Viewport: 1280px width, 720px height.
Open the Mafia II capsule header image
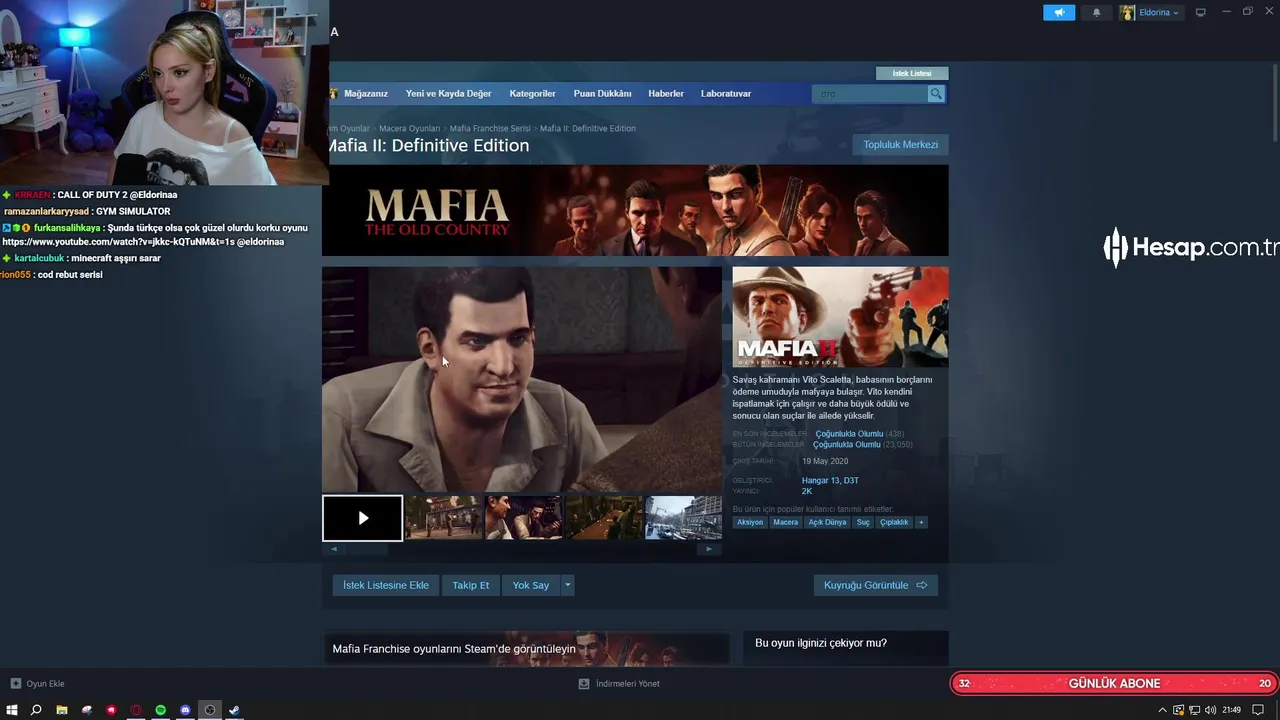[x=840, y=317]
